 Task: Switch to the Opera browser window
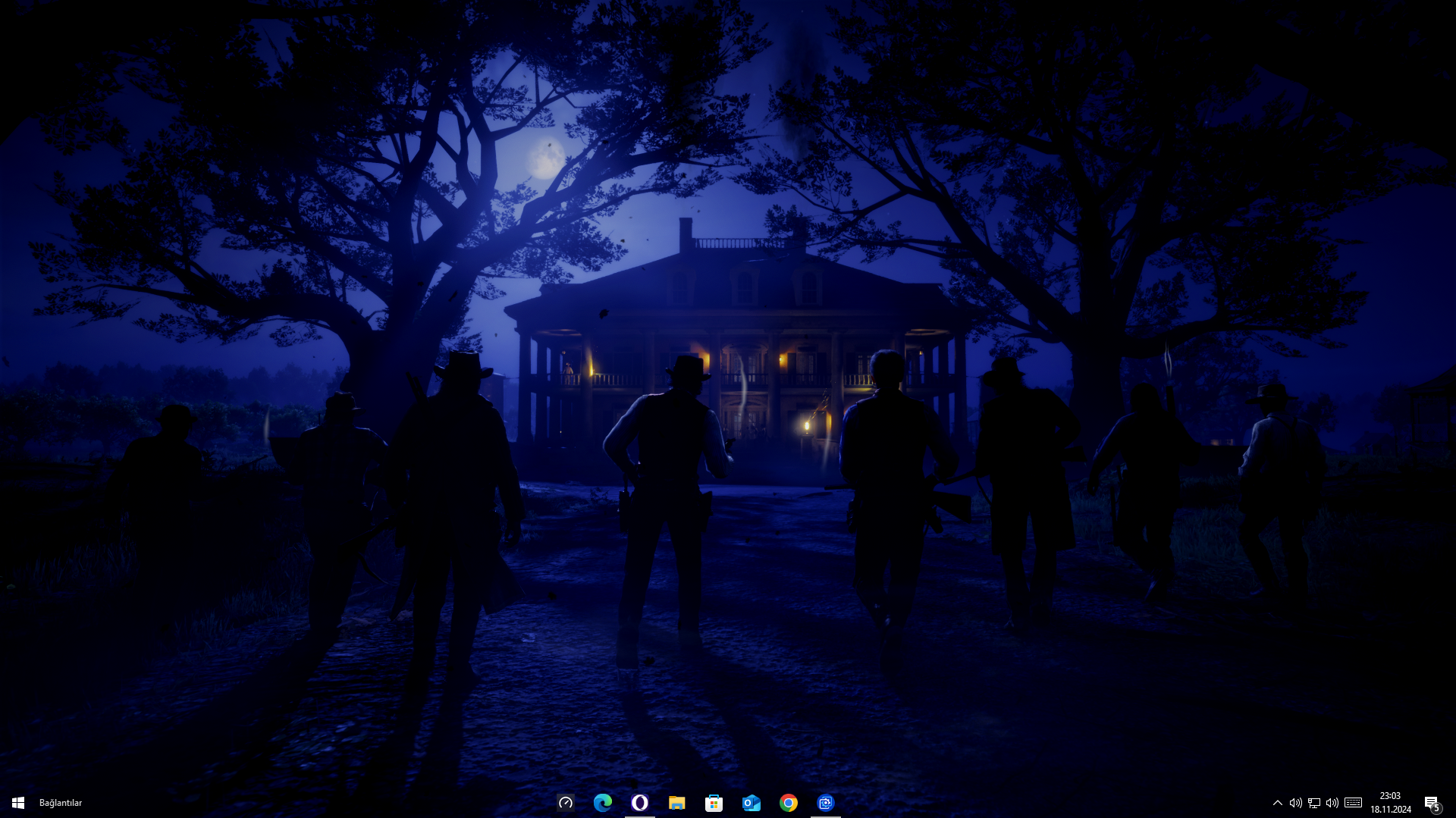(x=640, y=803)
